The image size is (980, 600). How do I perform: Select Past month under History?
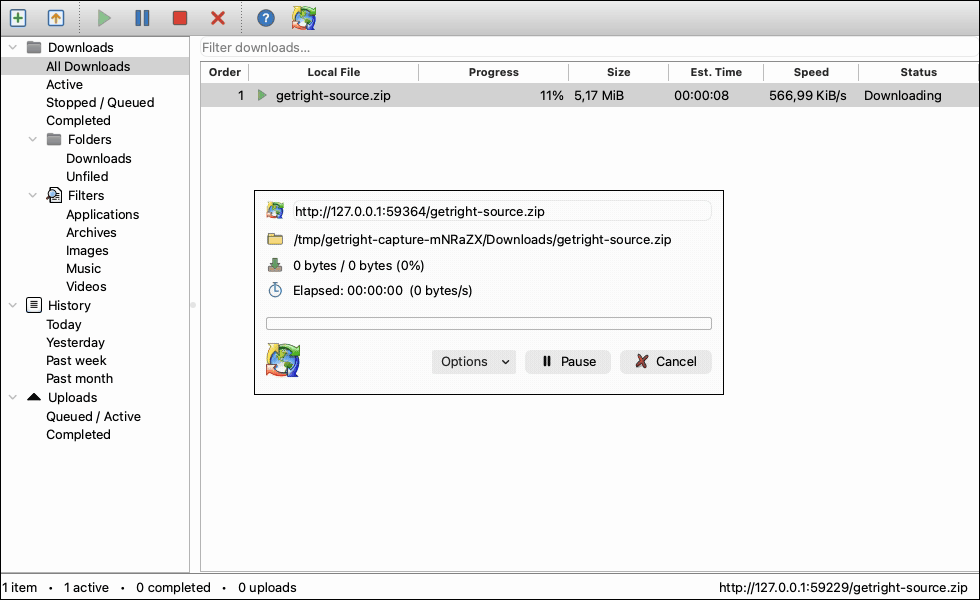point(79,379)
